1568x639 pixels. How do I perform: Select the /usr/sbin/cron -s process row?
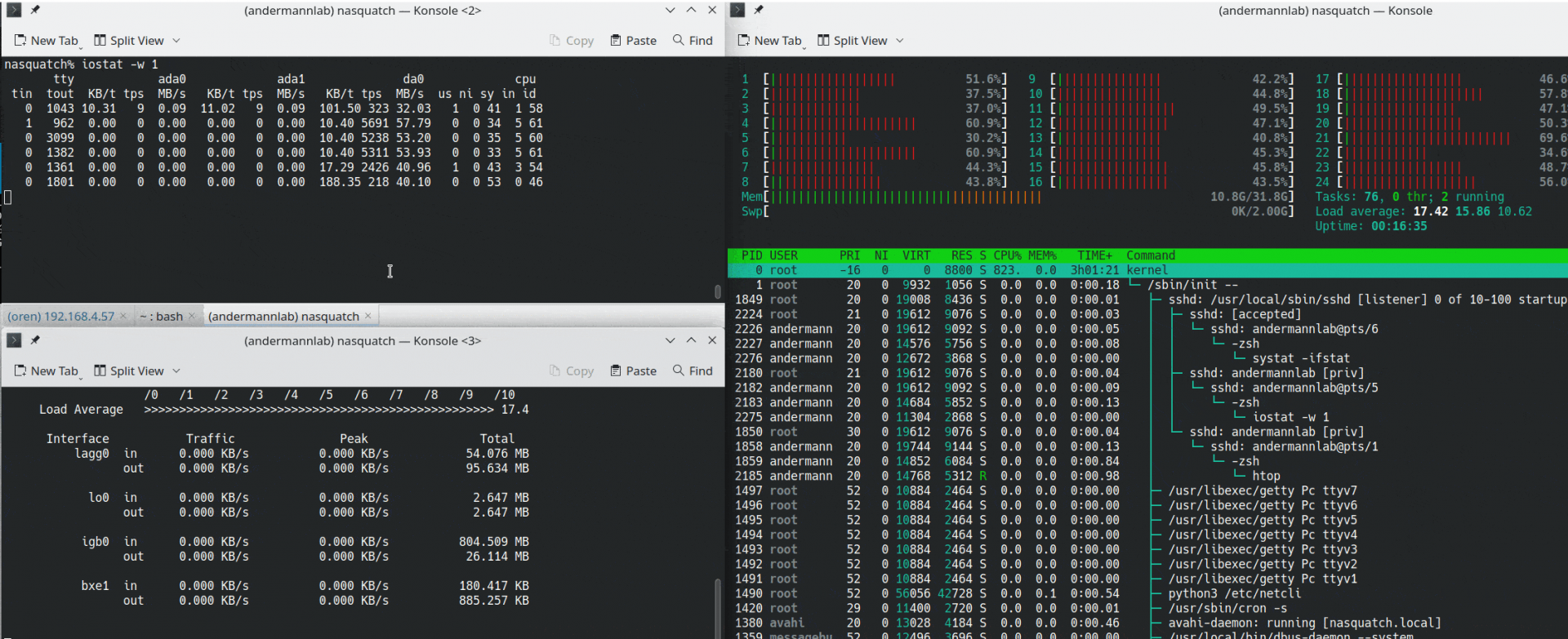click(1147, 608)
